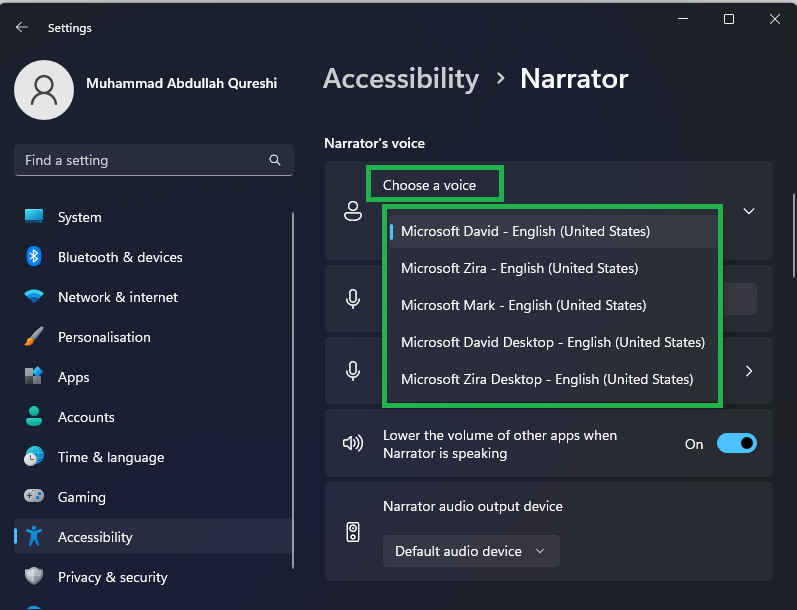797x610 pixels.
Task: Click the Gaming controller icon
Action: (x=34, y=497)
